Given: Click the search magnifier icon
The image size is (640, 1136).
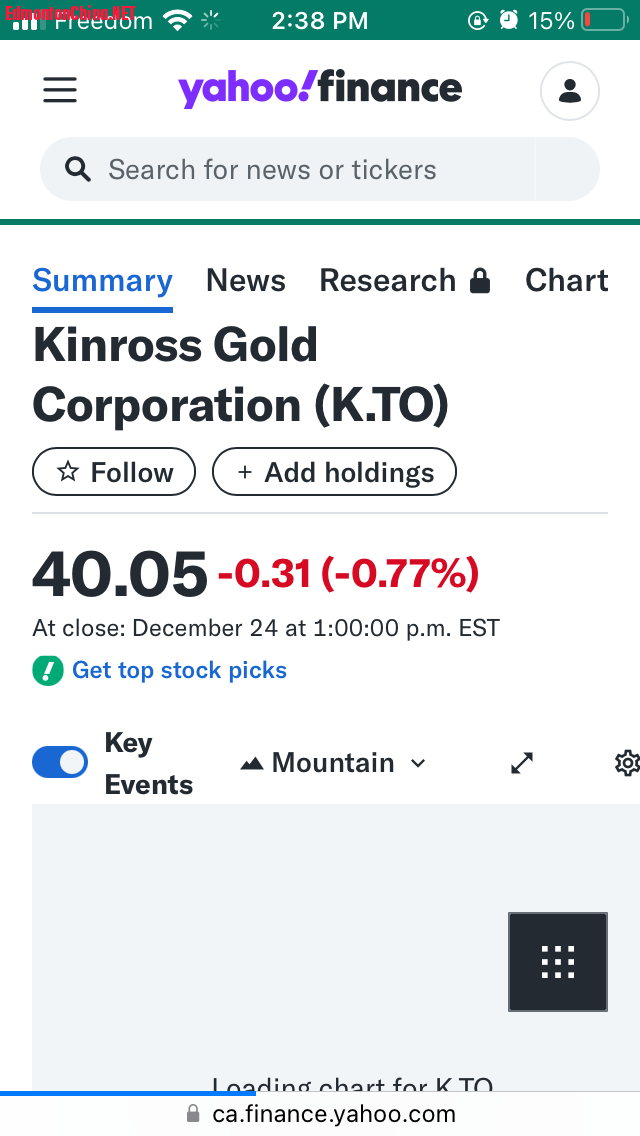Looking at the screenshot, I should (x=78, y=169).
